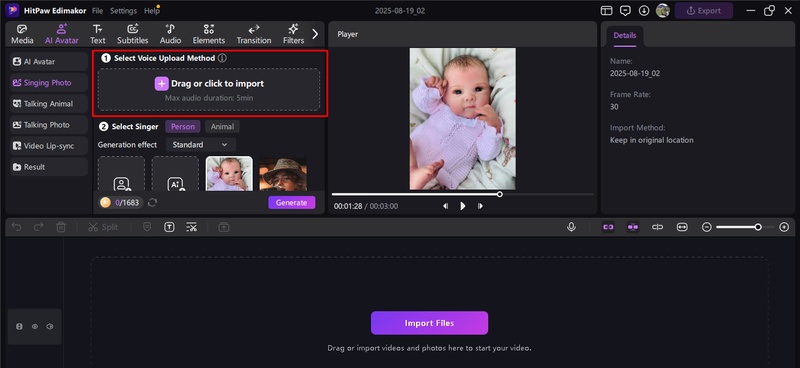Refresh the credits count
The image size is (800, 368).
point(152,203)
